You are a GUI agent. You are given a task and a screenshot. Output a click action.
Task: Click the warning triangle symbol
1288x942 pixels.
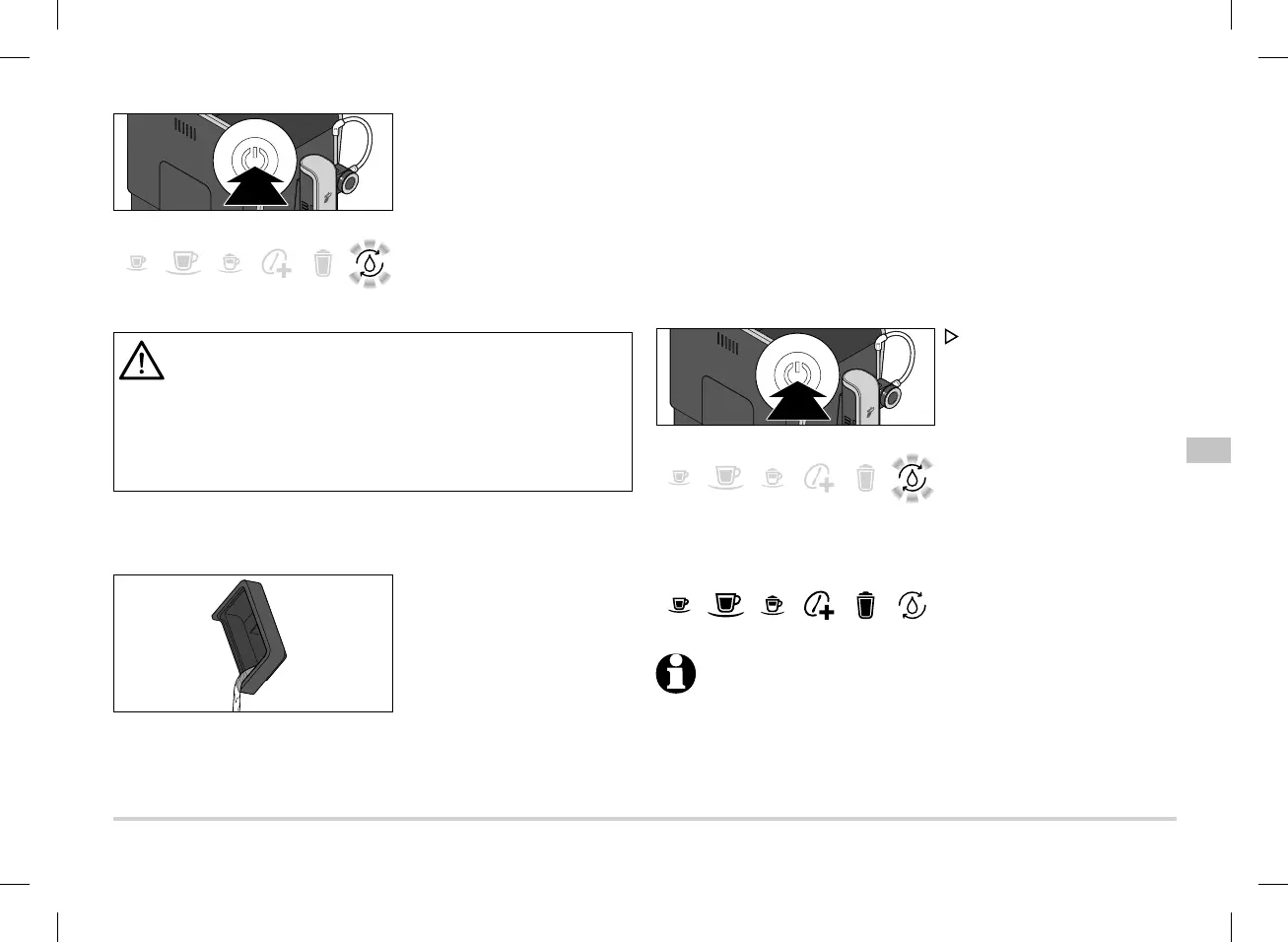tap(142, 360)
